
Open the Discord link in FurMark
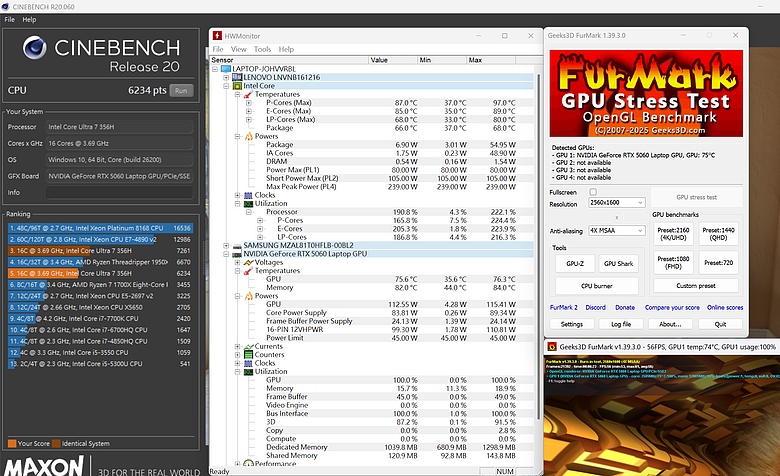click(595, 307)
